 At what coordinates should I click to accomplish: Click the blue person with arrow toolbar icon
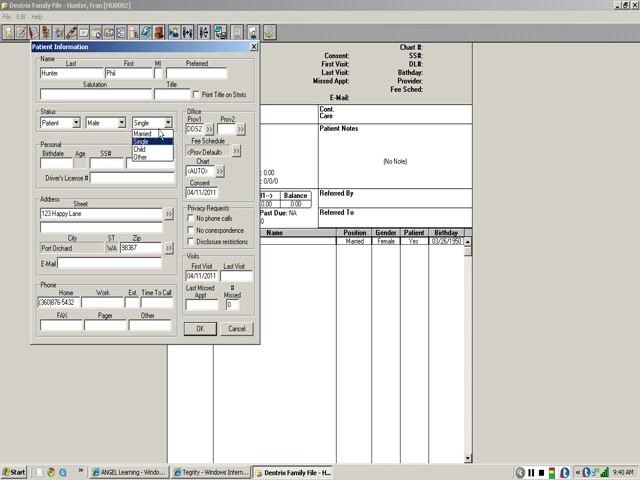[x=174, y=32]
